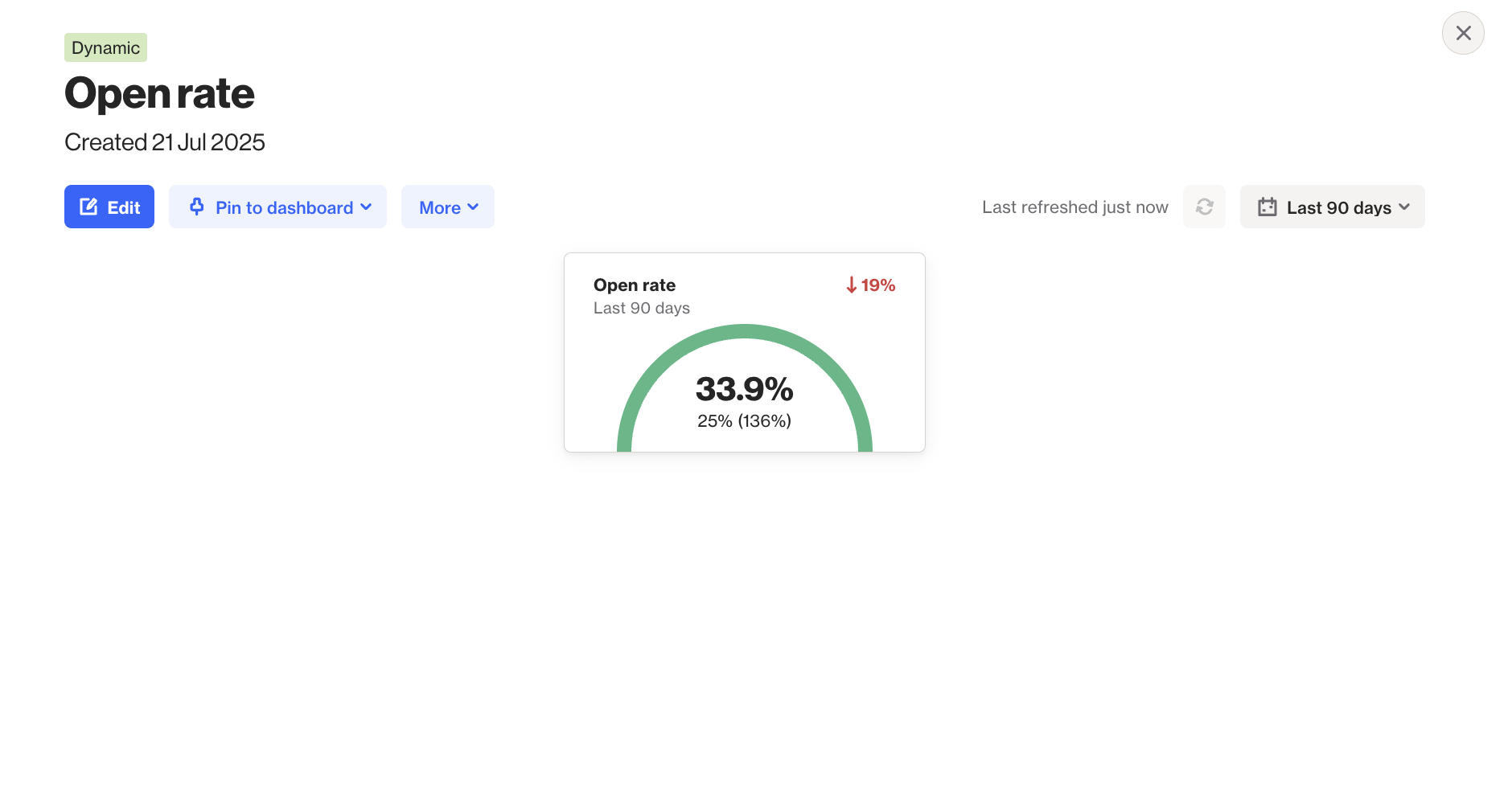Click the Open rate card title

[x=634, y=285]
